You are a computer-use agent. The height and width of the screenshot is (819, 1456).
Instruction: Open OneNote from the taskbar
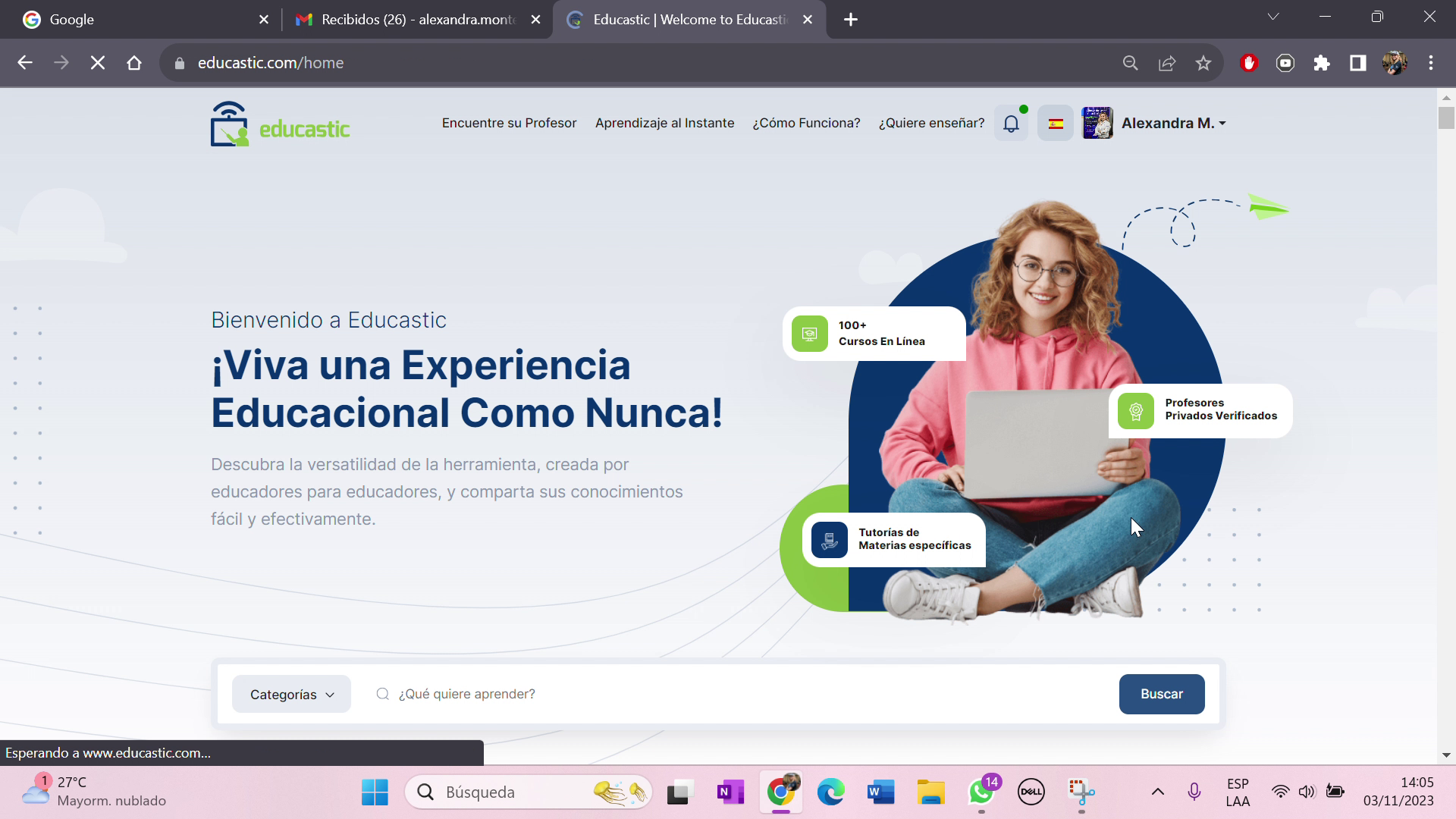pyautogui.click(x=730, y=792)
